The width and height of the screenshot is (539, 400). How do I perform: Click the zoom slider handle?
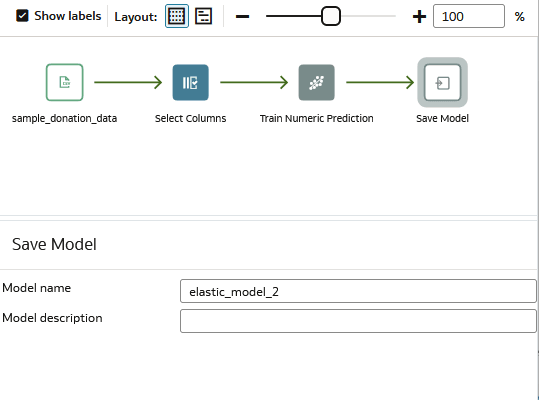point(331,16)
